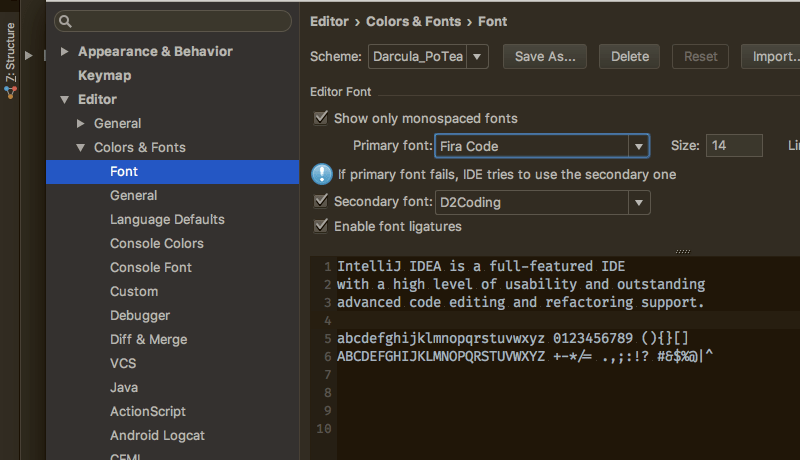Image resolution: width=800 pixels, height=460 pixels.
Task: Click the font Size input field
Action: coord(733,146)
